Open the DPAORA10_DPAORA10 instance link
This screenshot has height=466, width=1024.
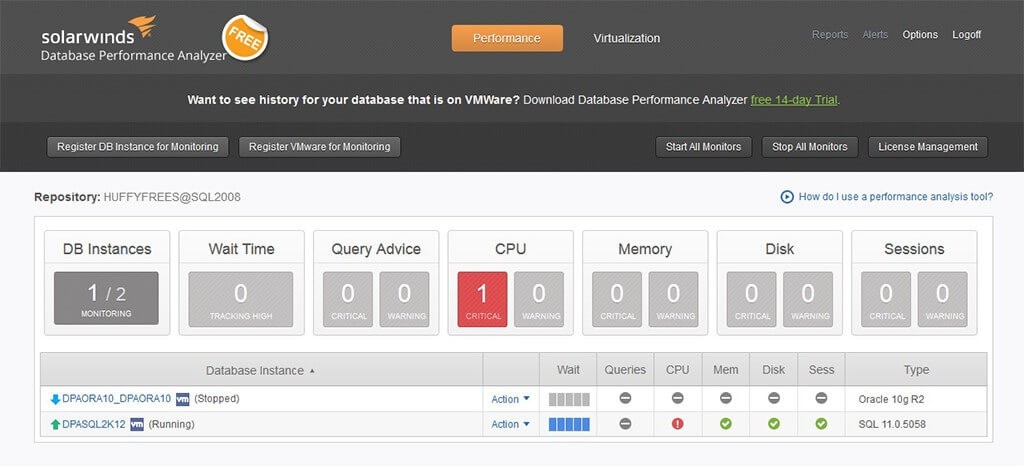[117, 399]
